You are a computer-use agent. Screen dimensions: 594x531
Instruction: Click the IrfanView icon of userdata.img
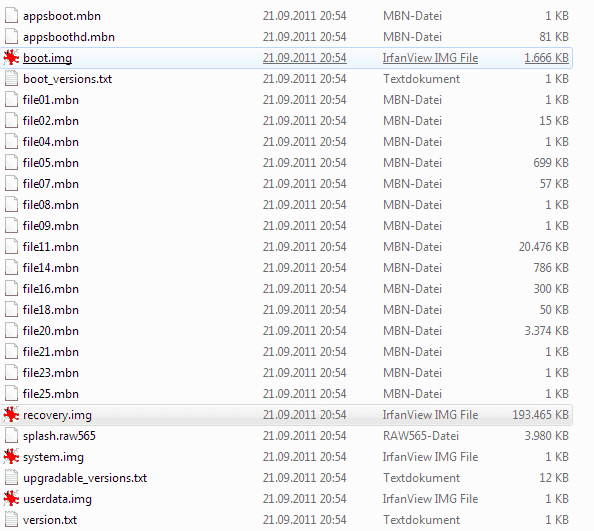click(11, 499)
